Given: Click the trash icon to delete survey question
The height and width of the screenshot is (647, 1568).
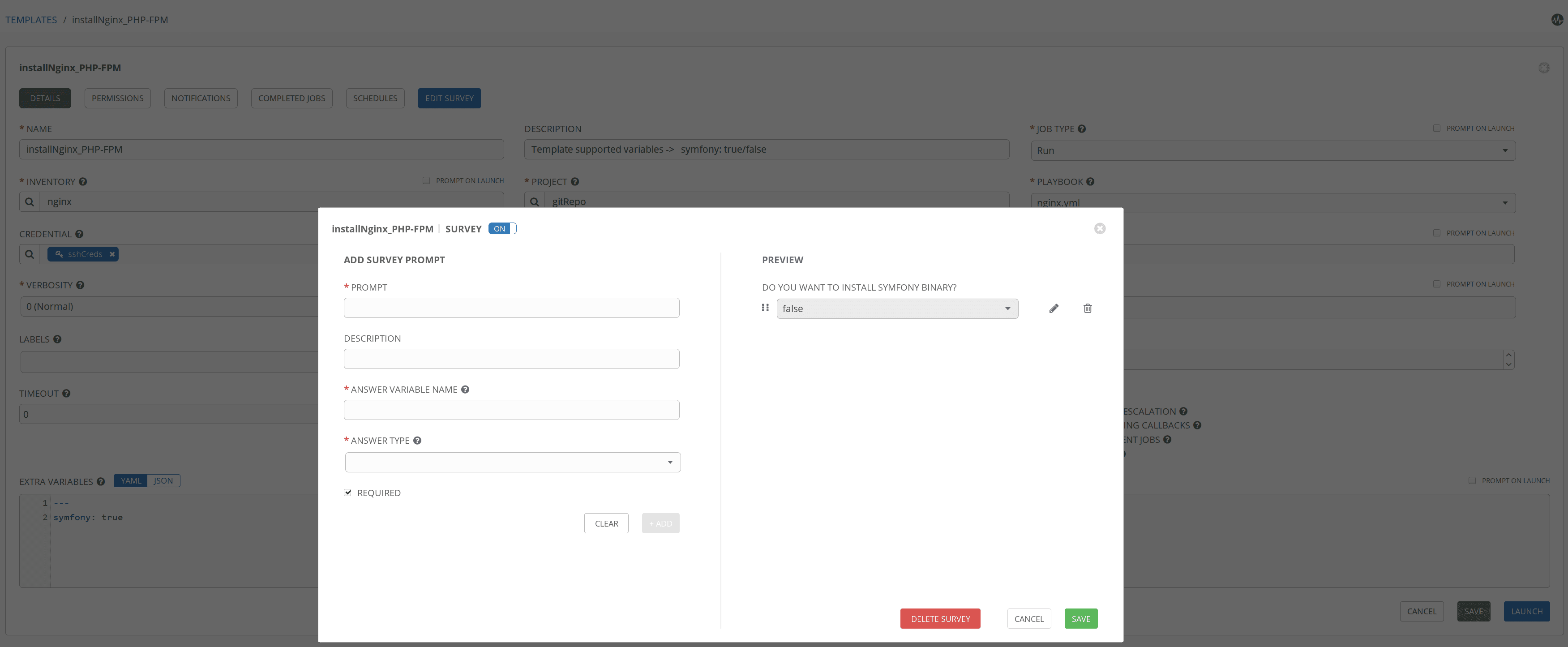Looking at the screenshot, I should [x=1087, y=309].
